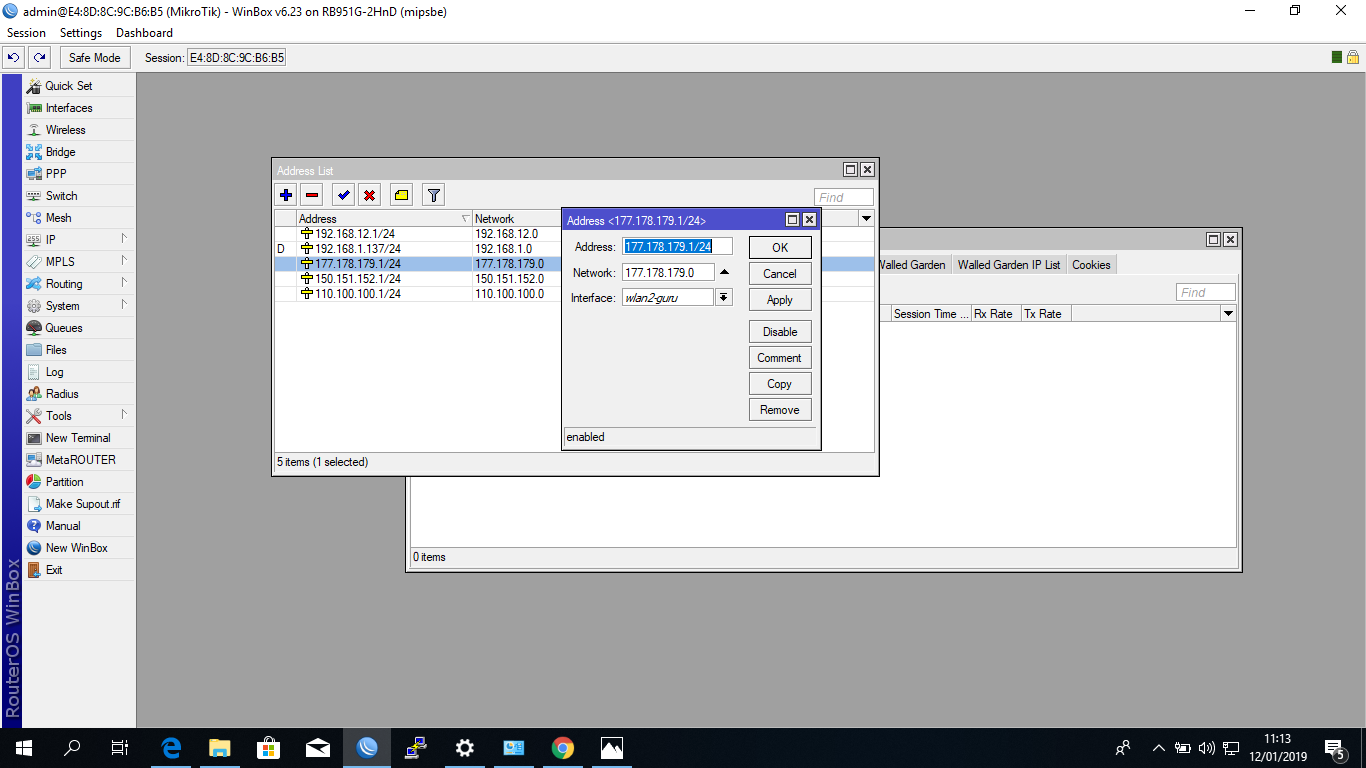Select address row 150.151.152.1/24

[x=418, y=279]
